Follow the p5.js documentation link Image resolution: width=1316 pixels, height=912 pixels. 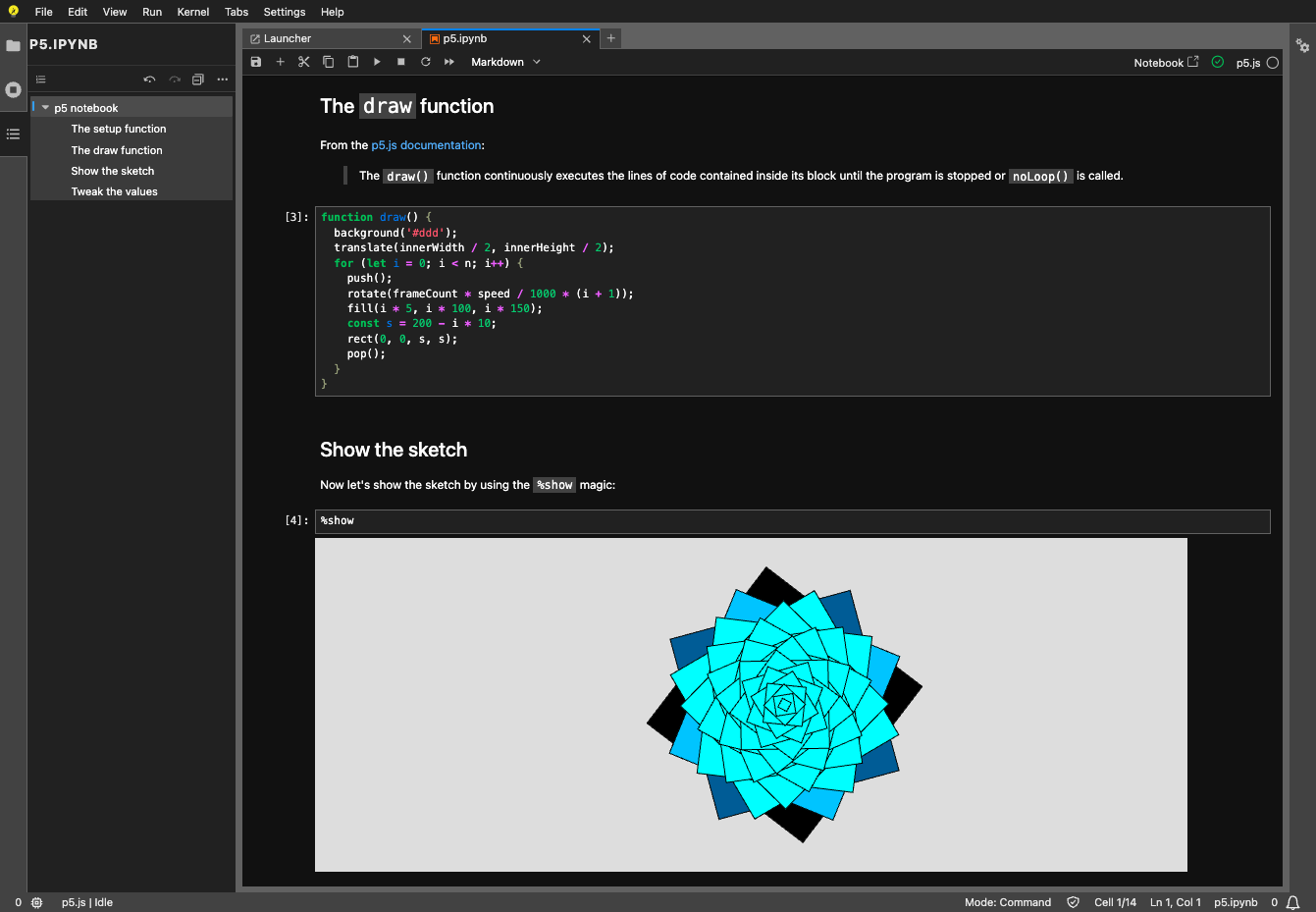coord(426,145)
